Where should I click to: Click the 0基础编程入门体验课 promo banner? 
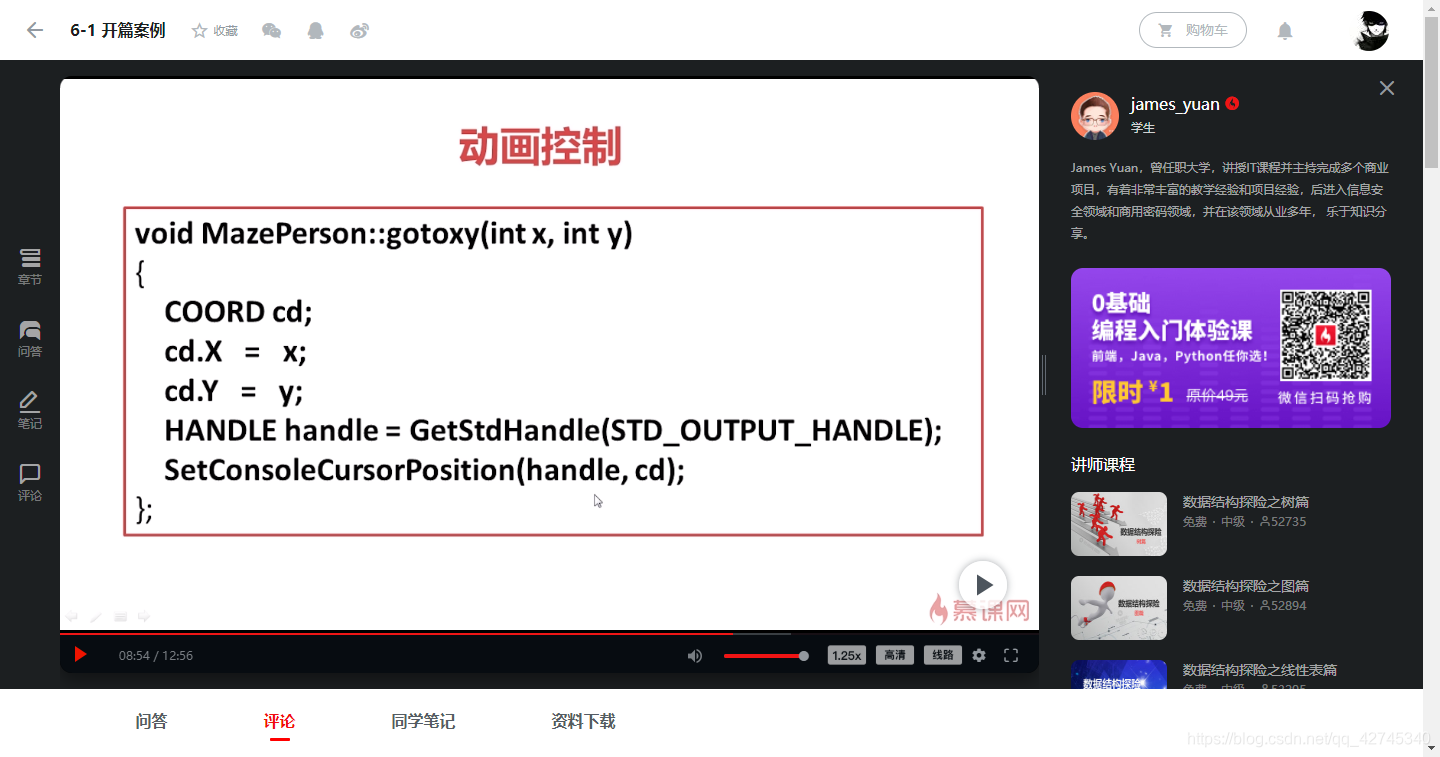[x=1231, y=348]
